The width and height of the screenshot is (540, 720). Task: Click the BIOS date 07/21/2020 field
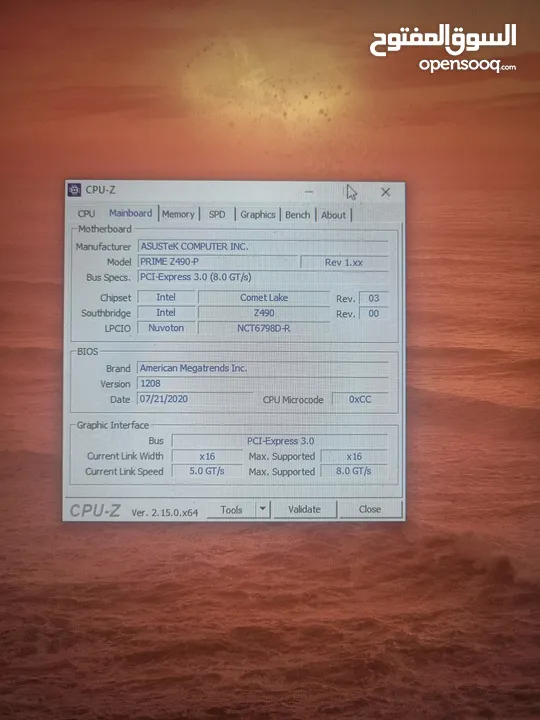pyautogui.click(x=195, y=399)
